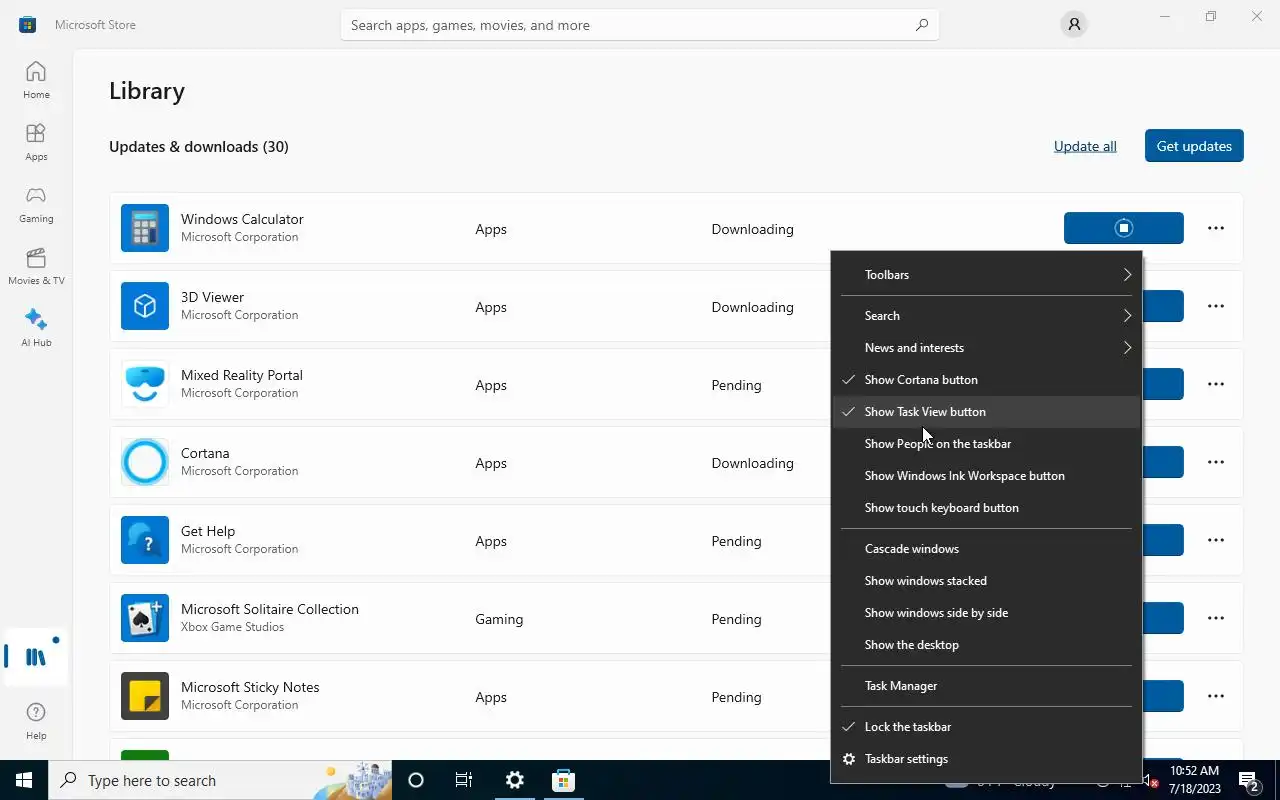Expand the Search submenu

[x=986, y=315]
